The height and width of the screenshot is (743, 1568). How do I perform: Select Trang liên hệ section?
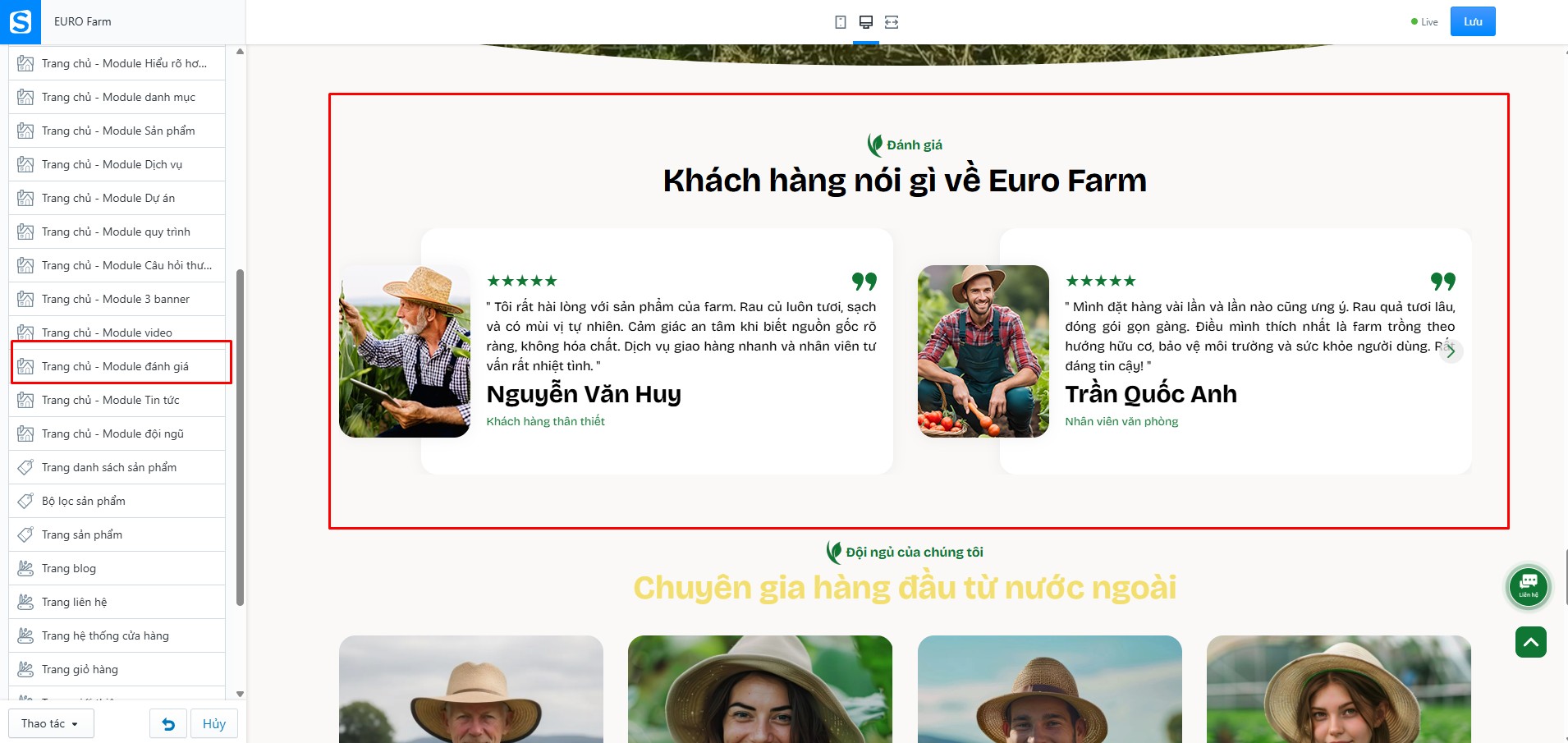coord(117,602)
